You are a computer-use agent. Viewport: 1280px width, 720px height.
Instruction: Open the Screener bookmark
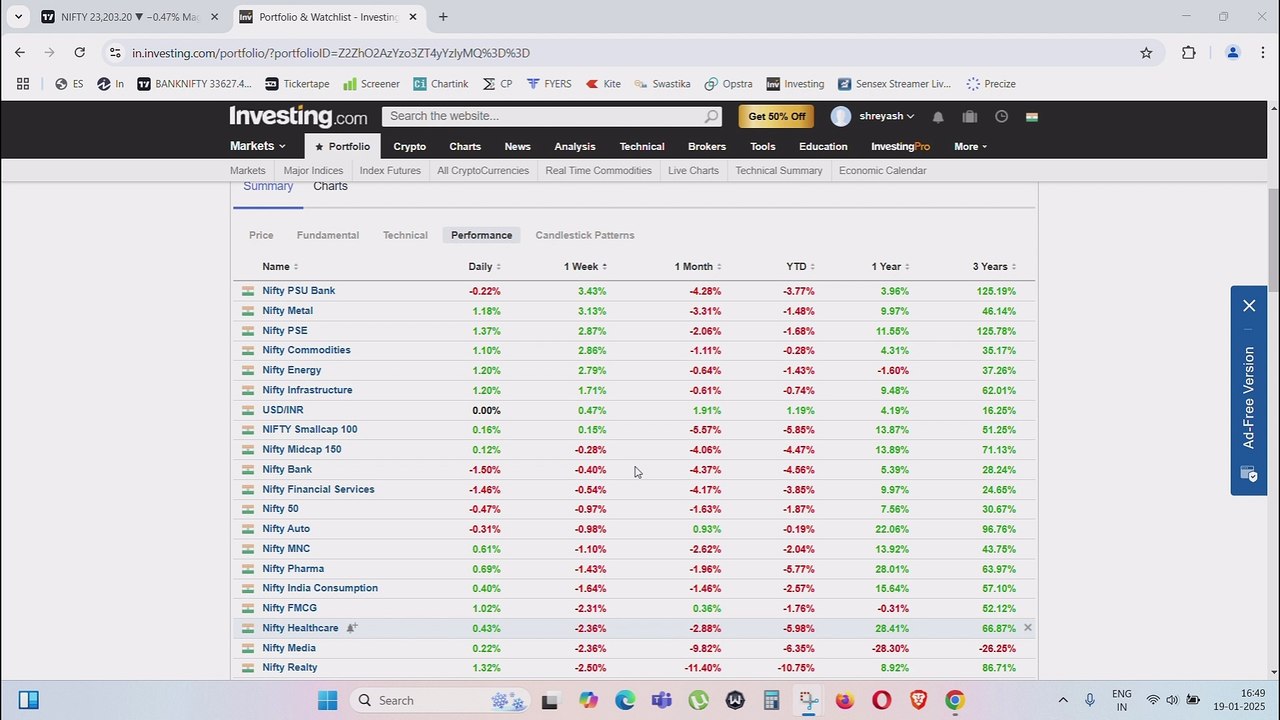click(371, 84)
